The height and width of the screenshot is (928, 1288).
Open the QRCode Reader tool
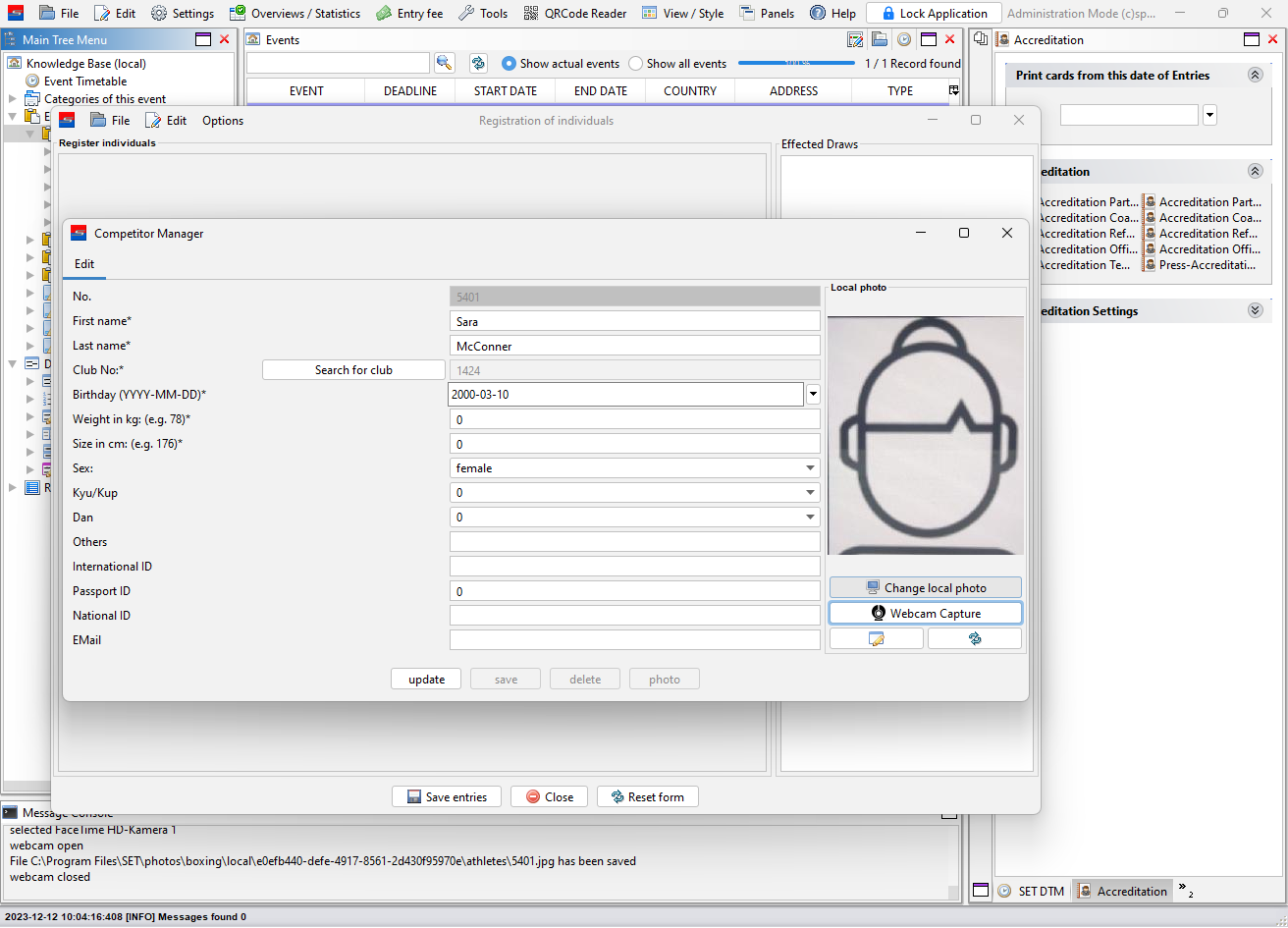[x=575, y=14]
